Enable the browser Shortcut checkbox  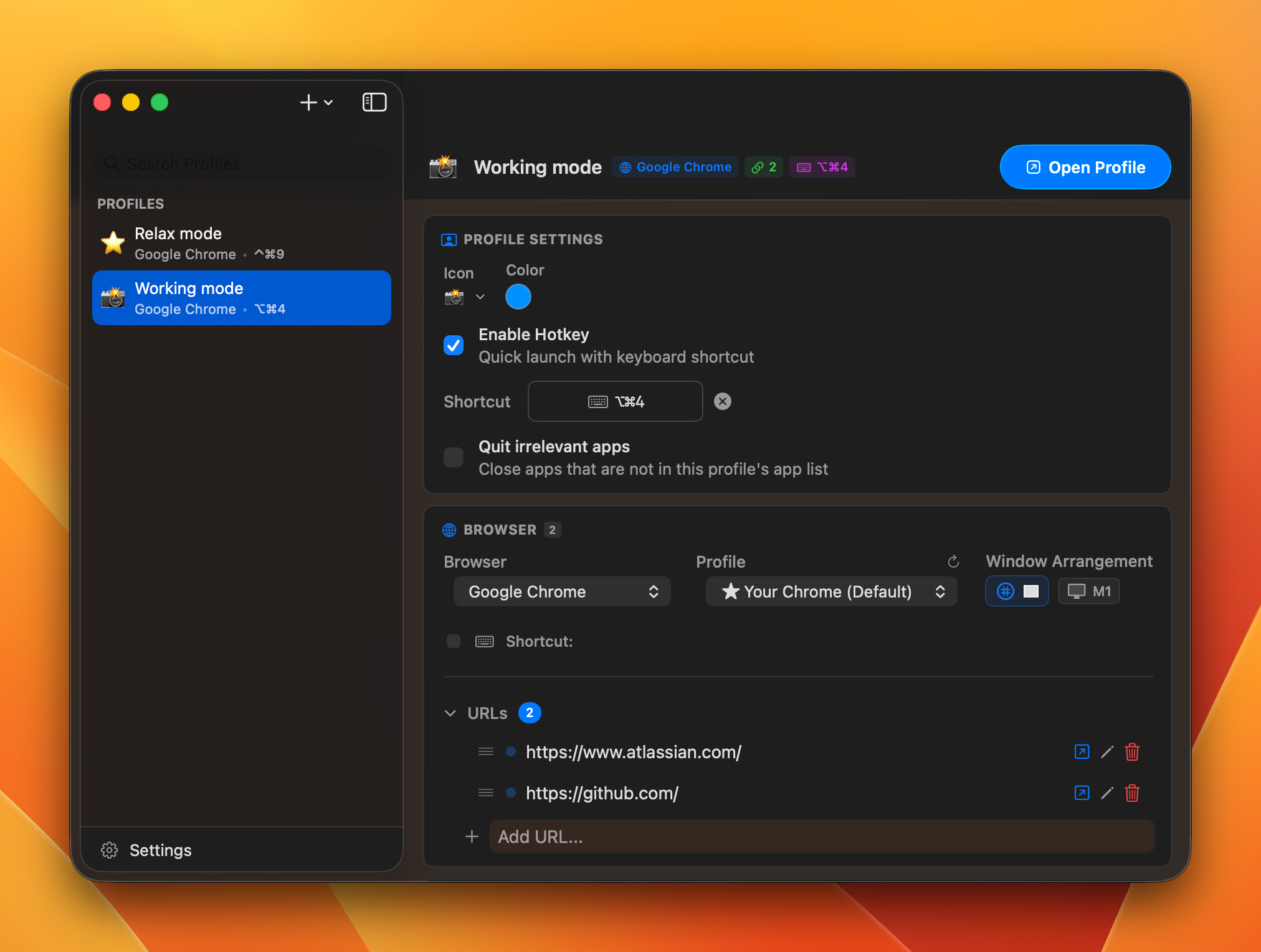point(453,641)
